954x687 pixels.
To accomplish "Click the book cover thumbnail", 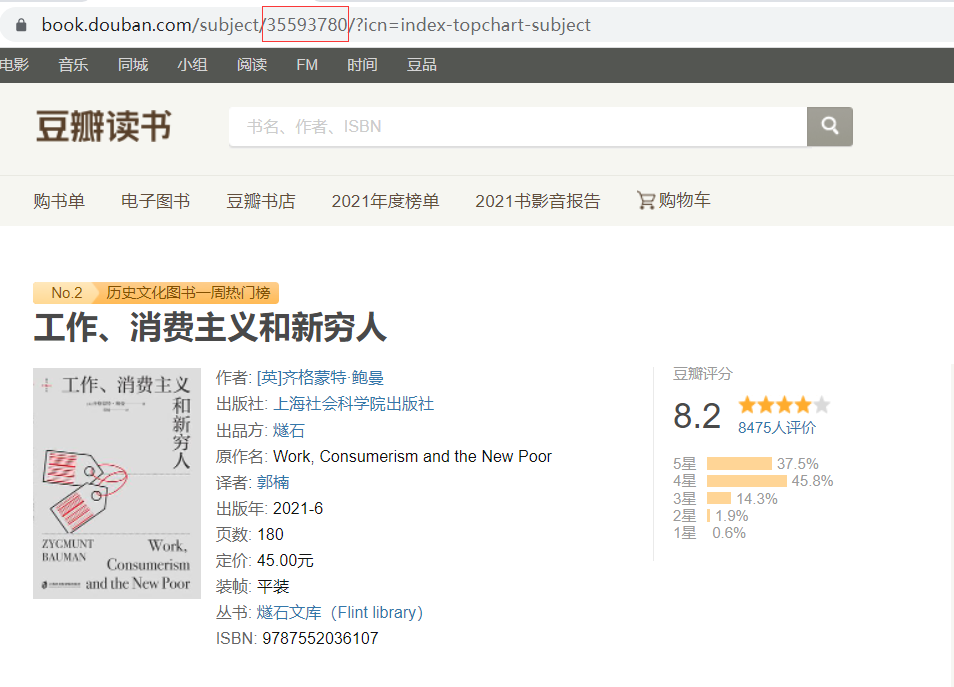I will point(117,483).
